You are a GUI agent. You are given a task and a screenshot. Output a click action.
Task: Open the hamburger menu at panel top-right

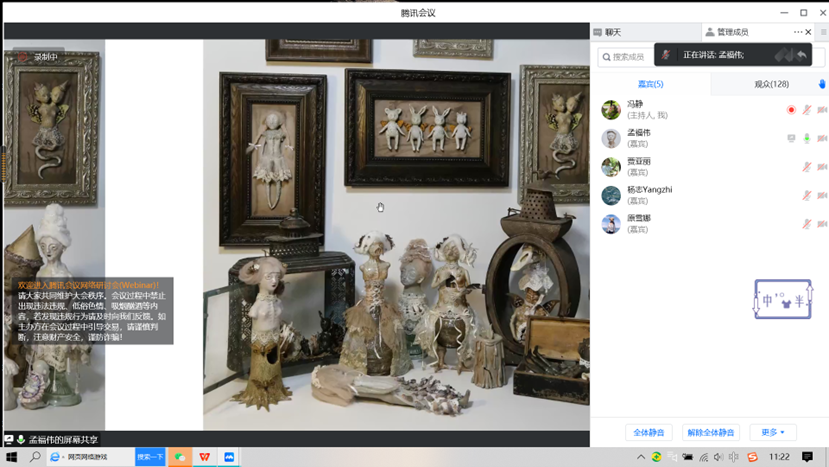[x=823, y=32]
